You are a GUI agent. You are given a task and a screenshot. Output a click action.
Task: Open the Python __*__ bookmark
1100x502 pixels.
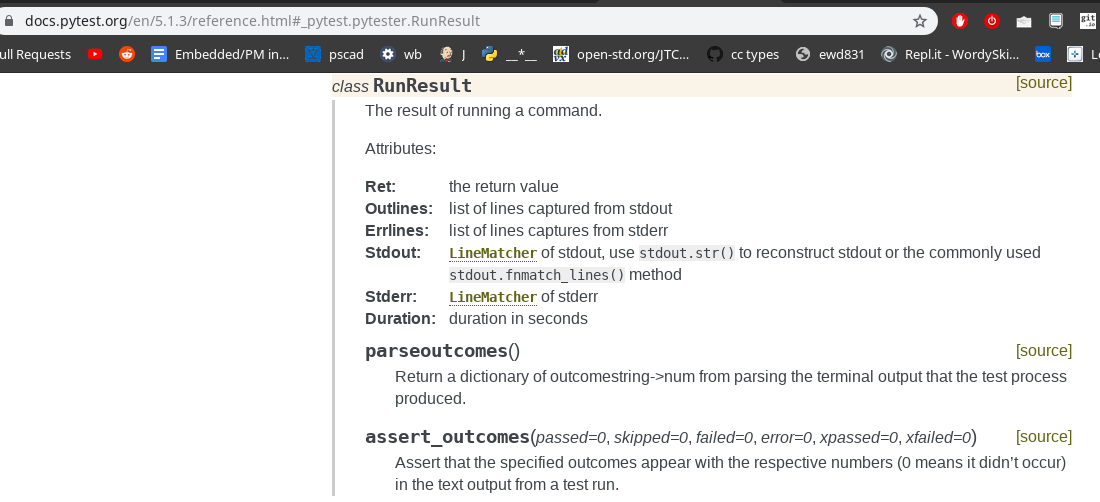pos(509,54)
